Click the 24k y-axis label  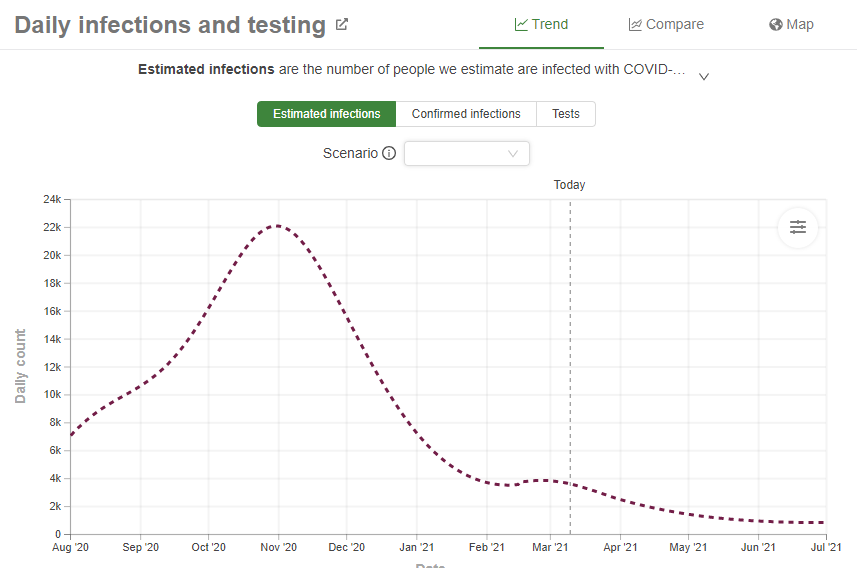click(51, 199)
